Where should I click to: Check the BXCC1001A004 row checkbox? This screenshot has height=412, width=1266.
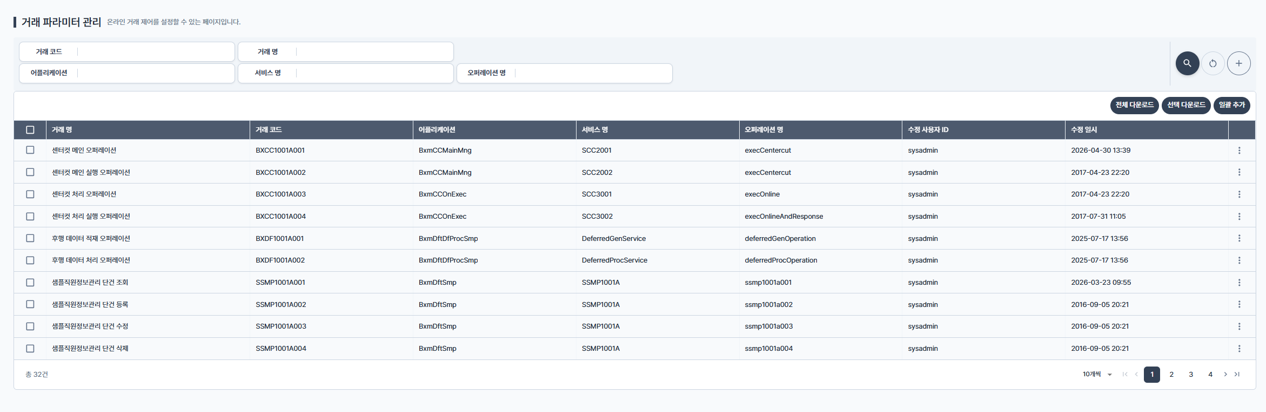30,217
